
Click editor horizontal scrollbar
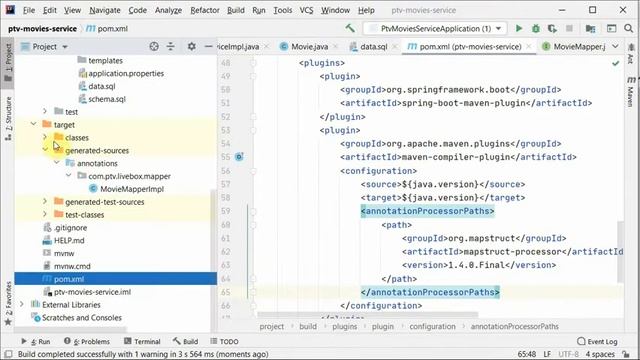coord(367,315)
